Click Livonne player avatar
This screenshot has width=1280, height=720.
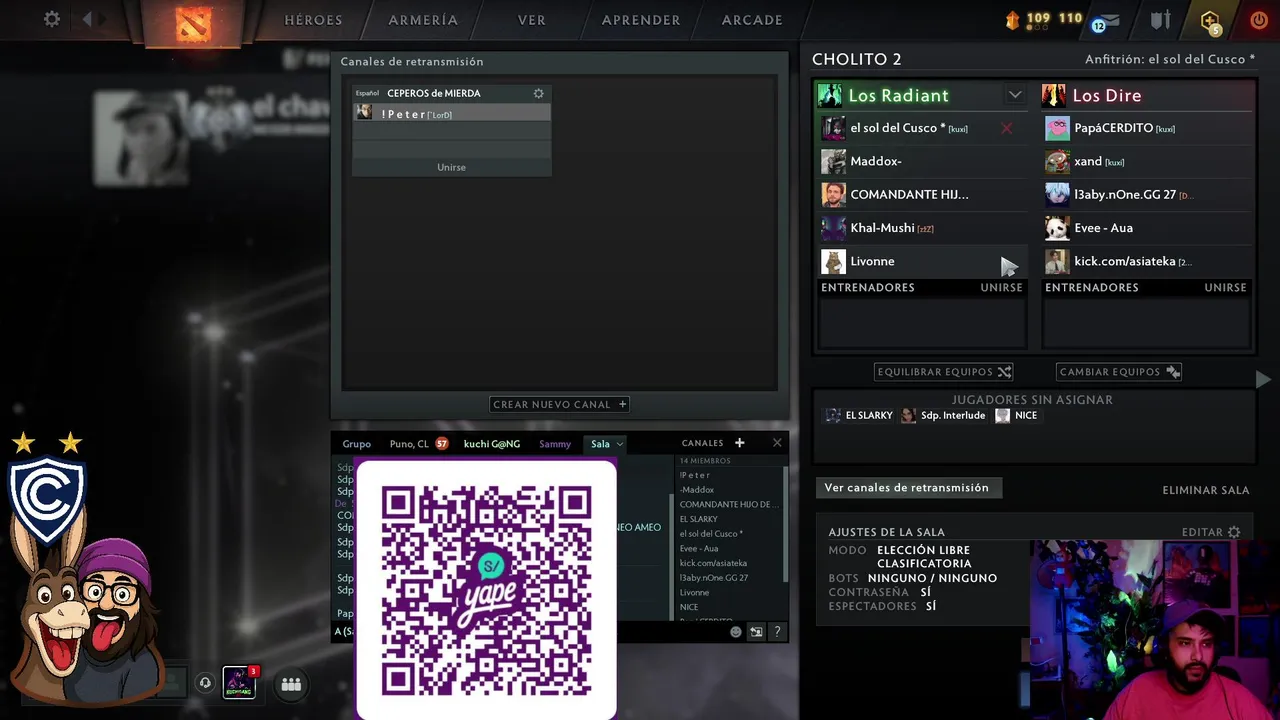pos(833,261)
